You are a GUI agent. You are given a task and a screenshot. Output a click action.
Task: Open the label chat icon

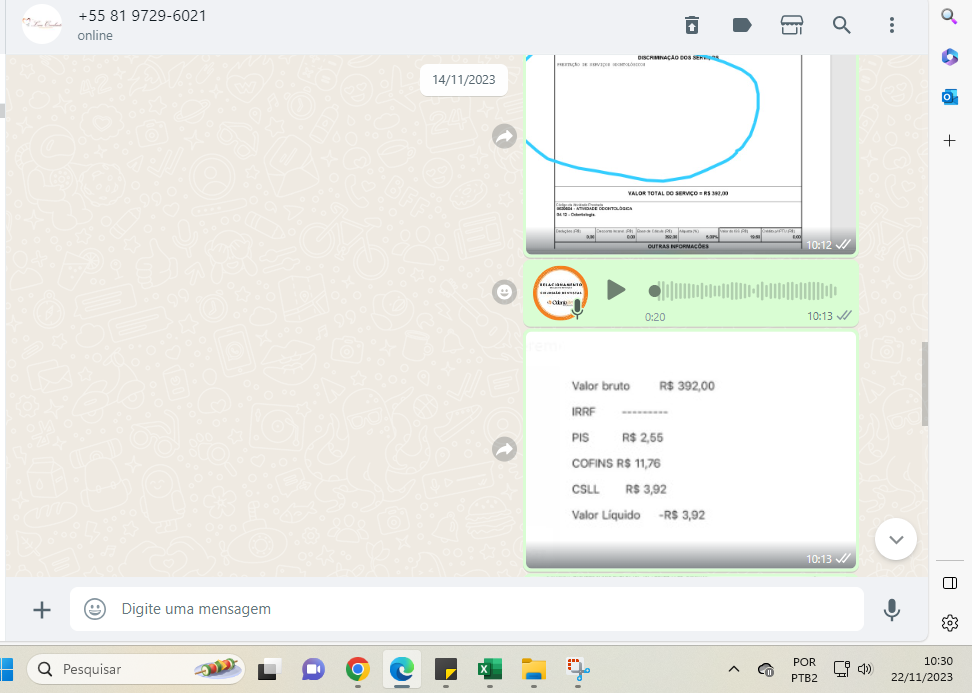click(742, 25)
